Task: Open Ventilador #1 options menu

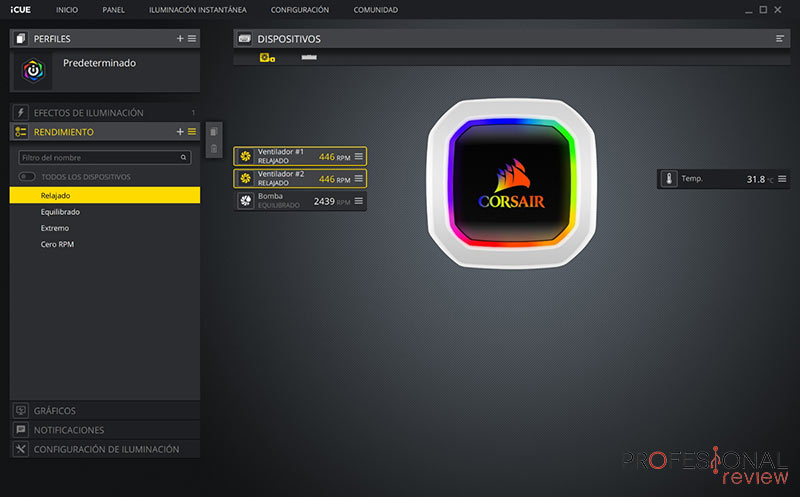Action: [359, 156]
